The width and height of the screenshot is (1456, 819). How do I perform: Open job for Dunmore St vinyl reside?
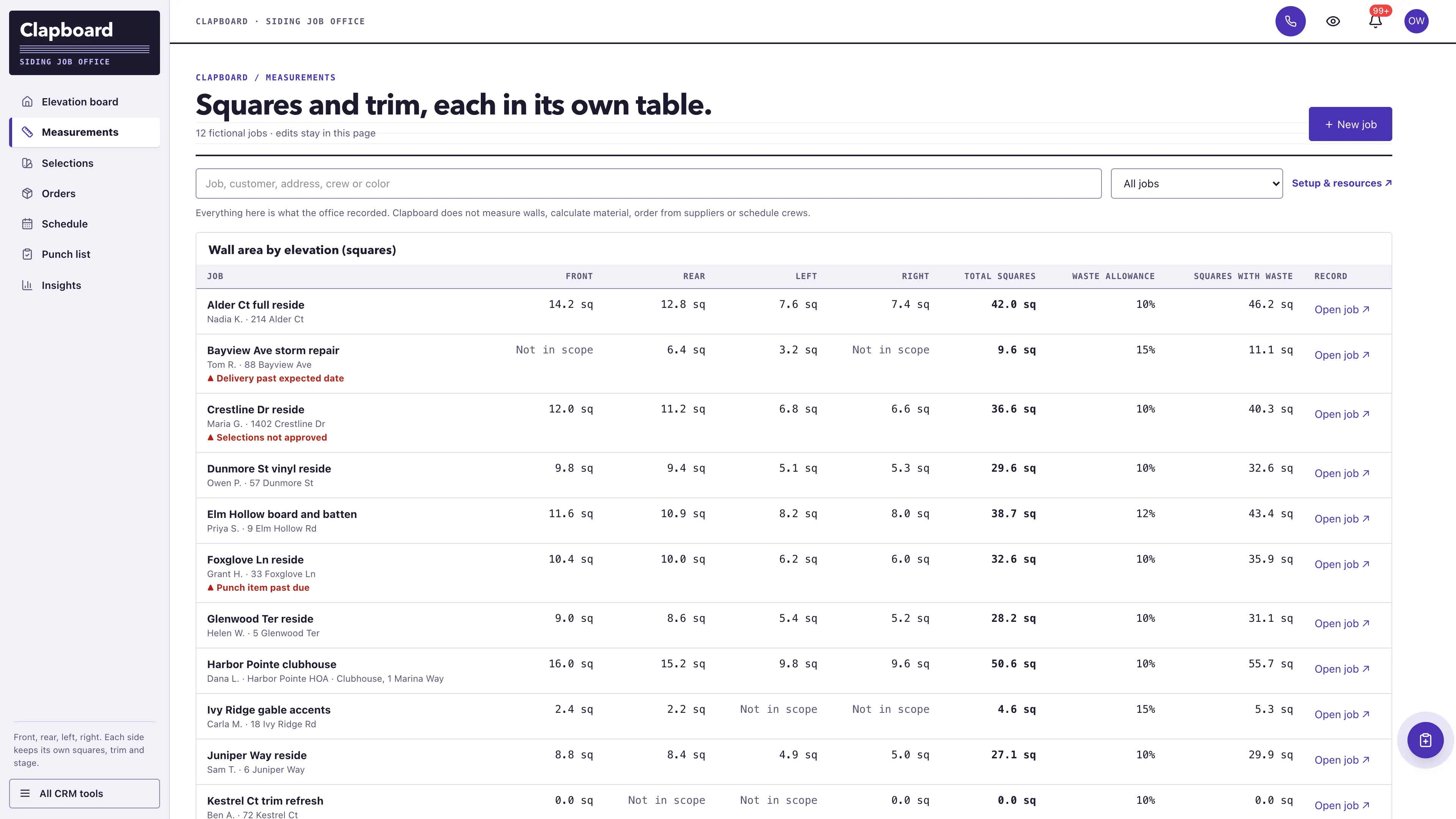point(1342,473)
